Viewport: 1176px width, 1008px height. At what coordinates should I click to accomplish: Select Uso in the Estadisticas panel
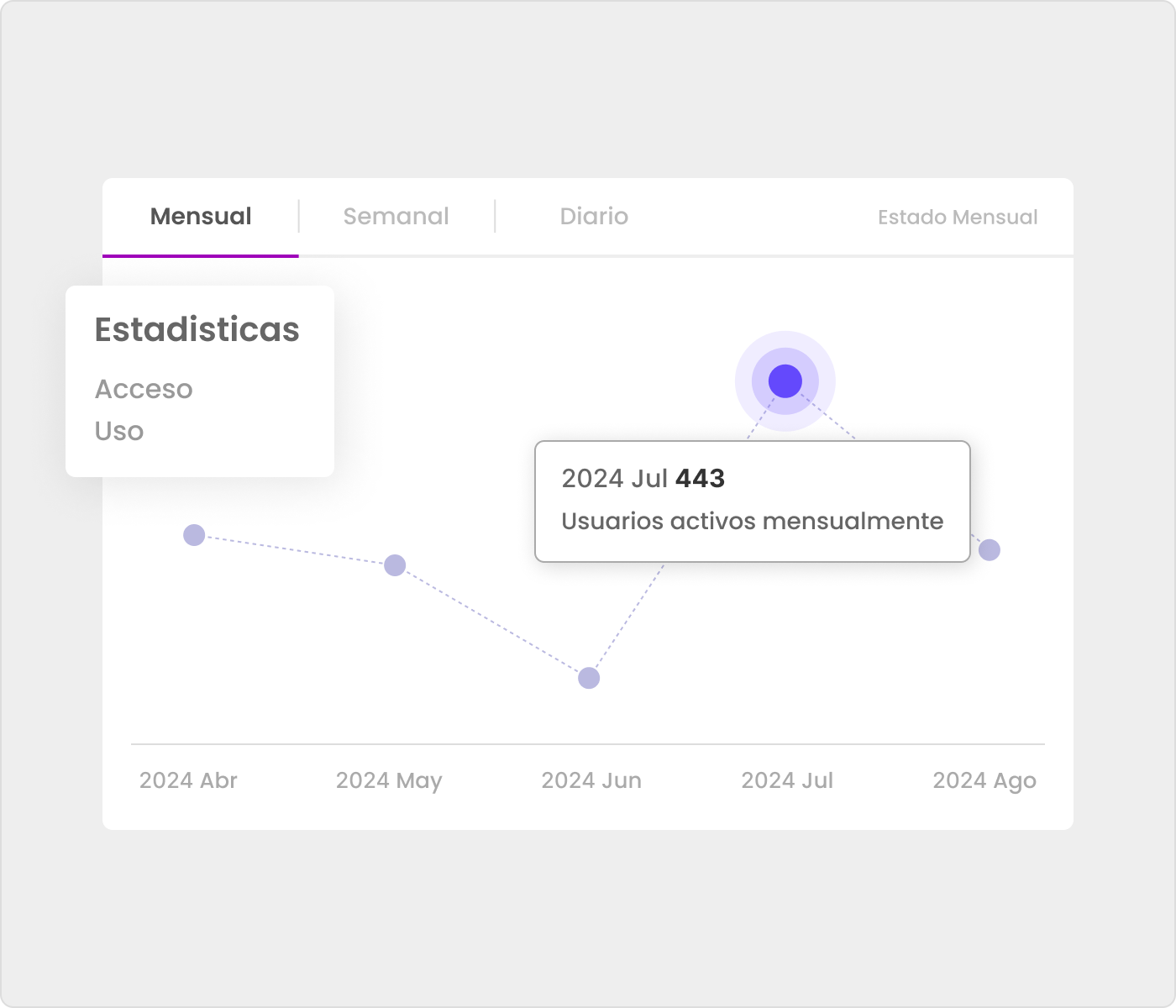tap(119, 431)
